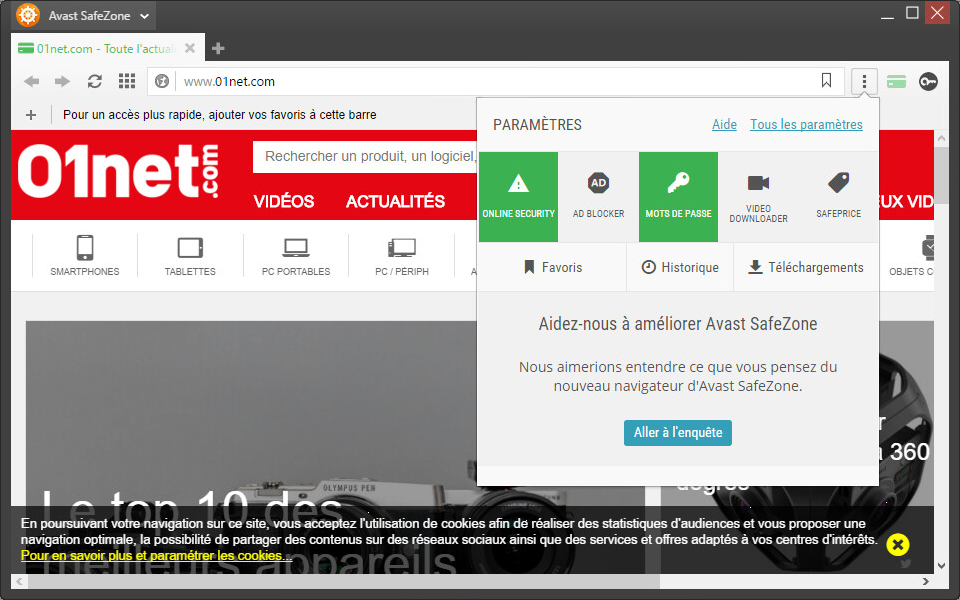Close the 01net.com browser tab
960x600 pixels.
190,48
